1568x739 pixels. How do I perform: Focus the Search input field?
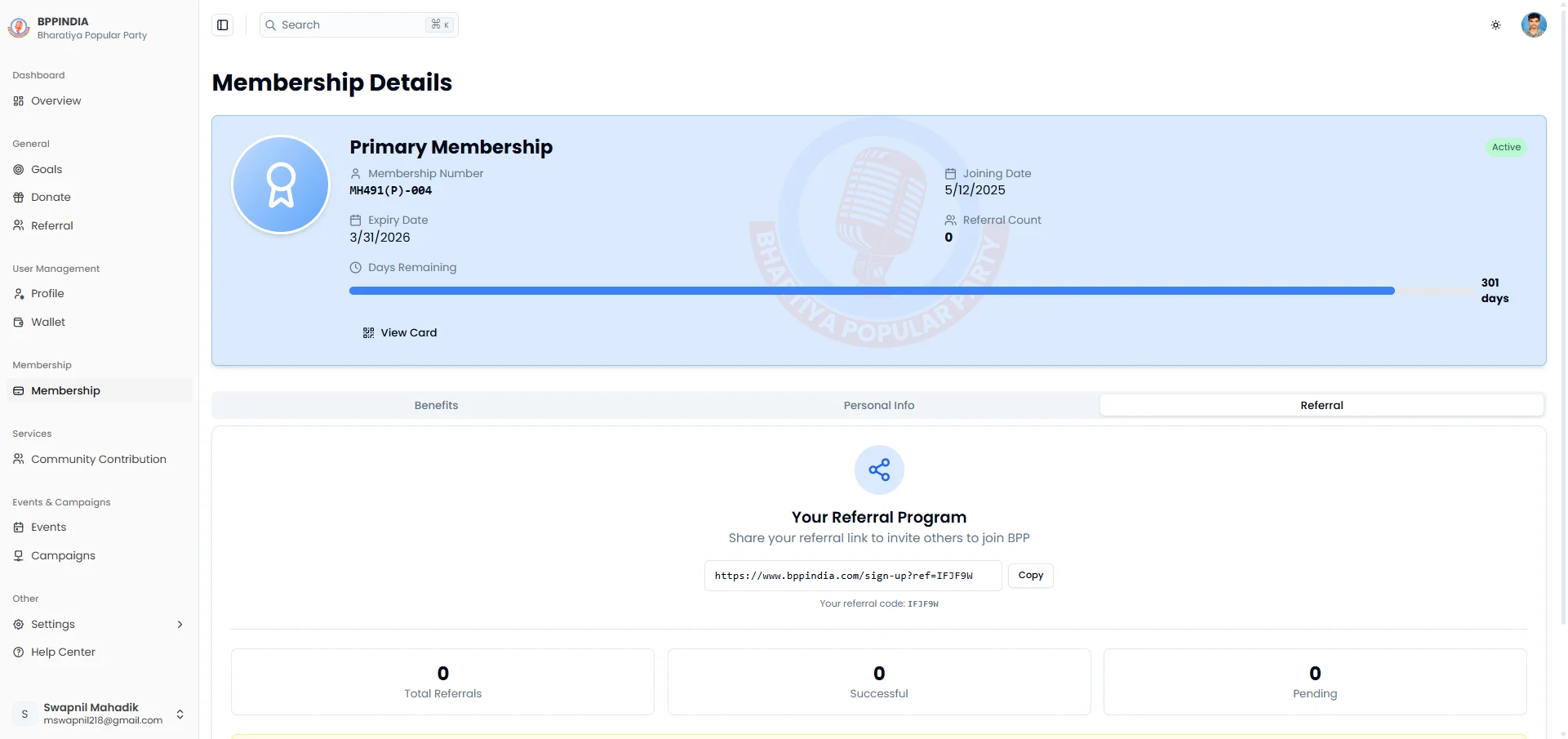coord(359,25)
